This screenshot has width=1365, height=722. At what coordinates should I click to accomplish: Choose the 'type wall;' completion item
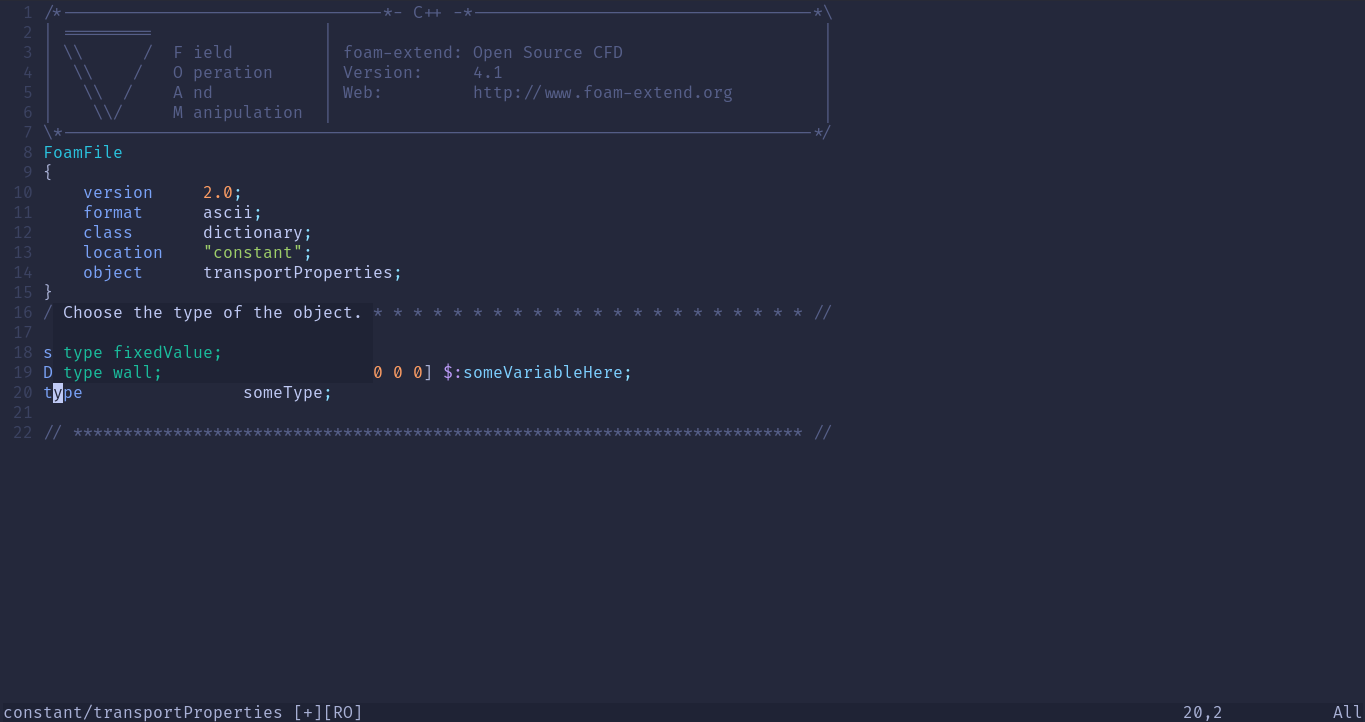(x=112, y=372)
